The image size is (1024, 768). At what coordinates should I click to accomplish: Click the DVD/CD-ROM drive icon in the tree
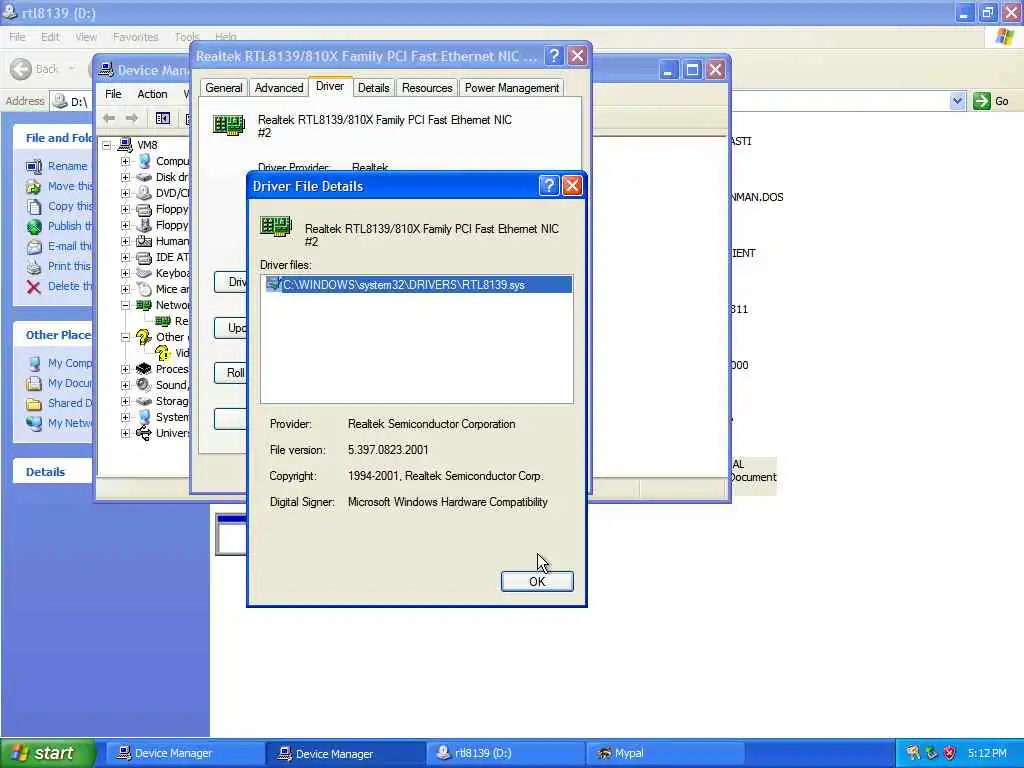point(144,193)
